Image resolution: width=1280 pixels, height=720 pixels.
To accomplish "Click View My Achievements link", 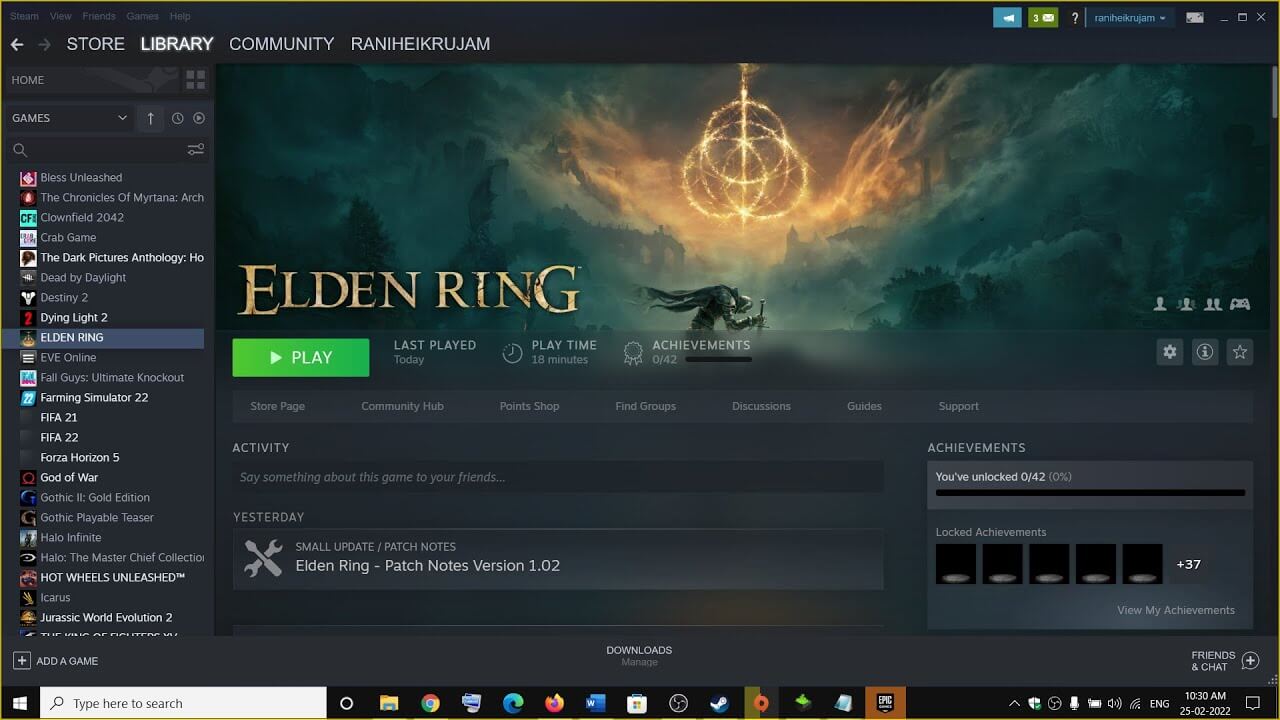I will tap(1175, 610).
